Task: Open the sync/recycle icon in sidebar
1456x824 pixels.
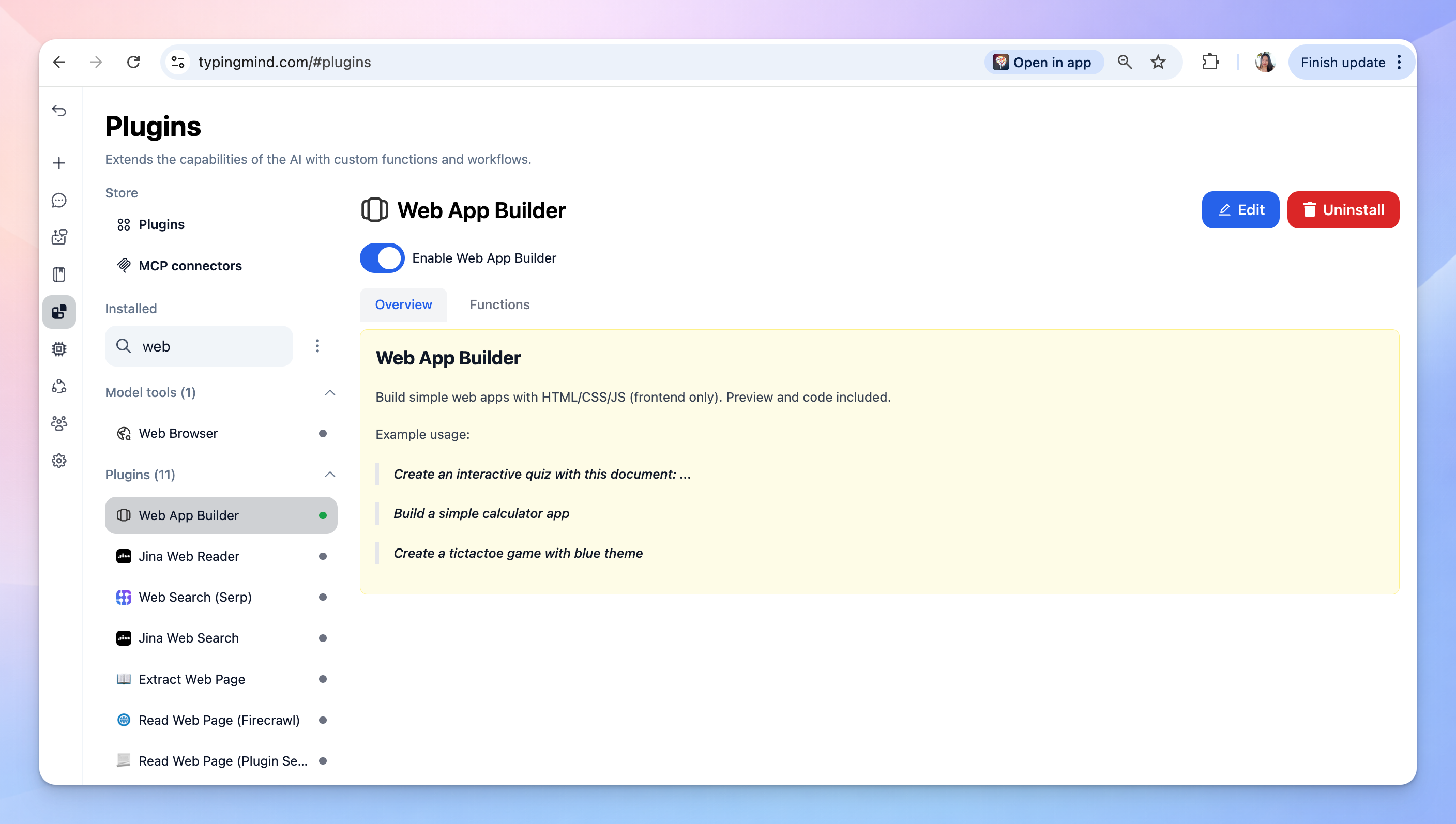Action: click(x=59, y=386)
